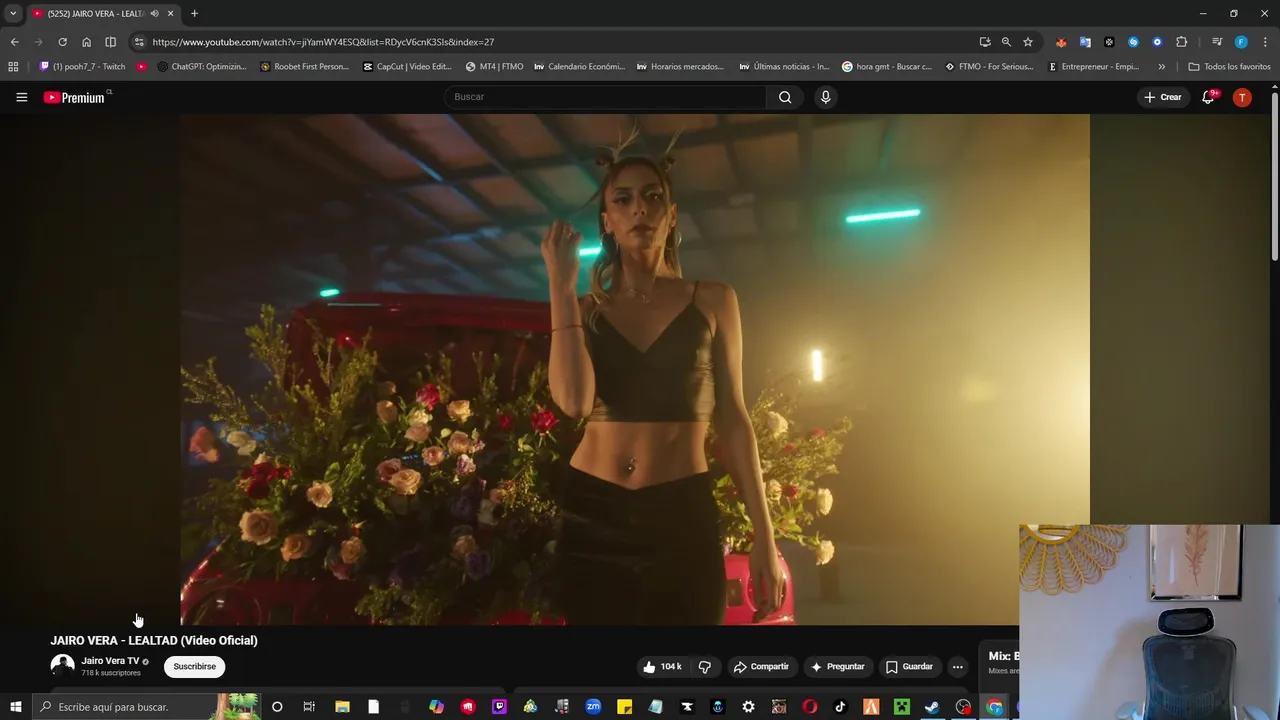
Task: Mute the playing tab's speaker icon
Action: point(154,14)
